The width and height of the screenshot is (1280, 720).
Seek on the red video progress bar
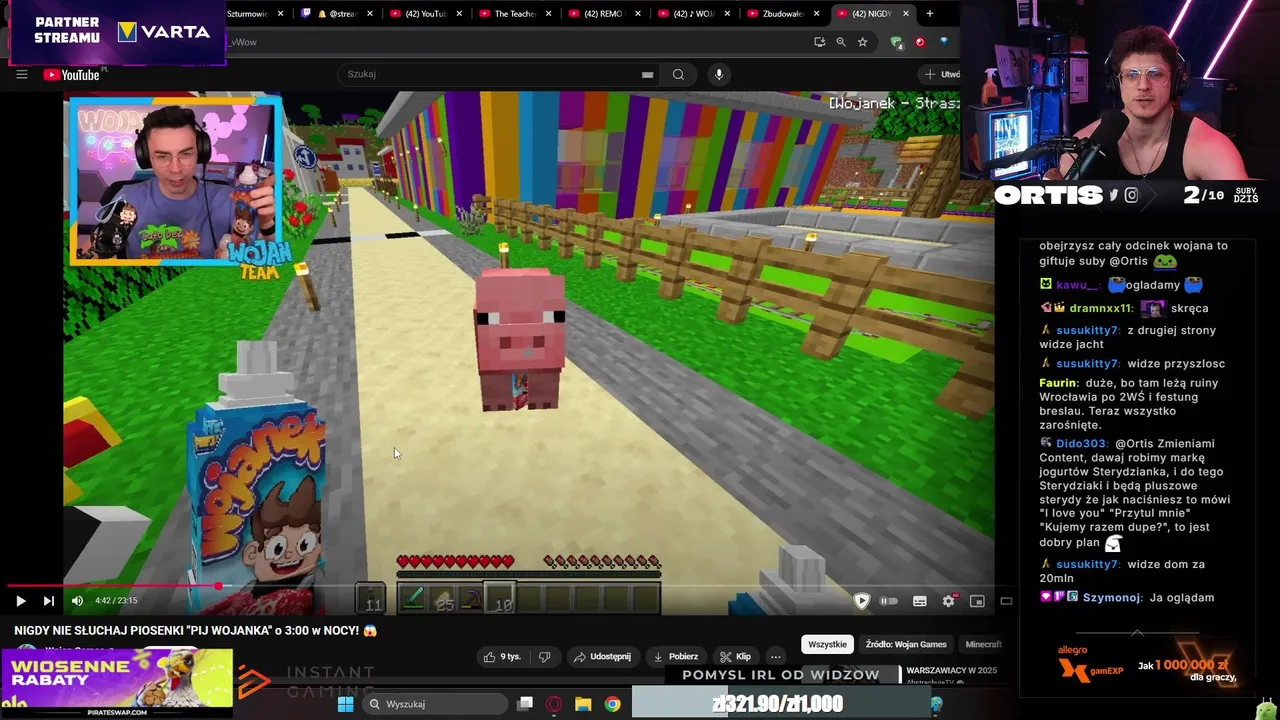coord(500,586)
